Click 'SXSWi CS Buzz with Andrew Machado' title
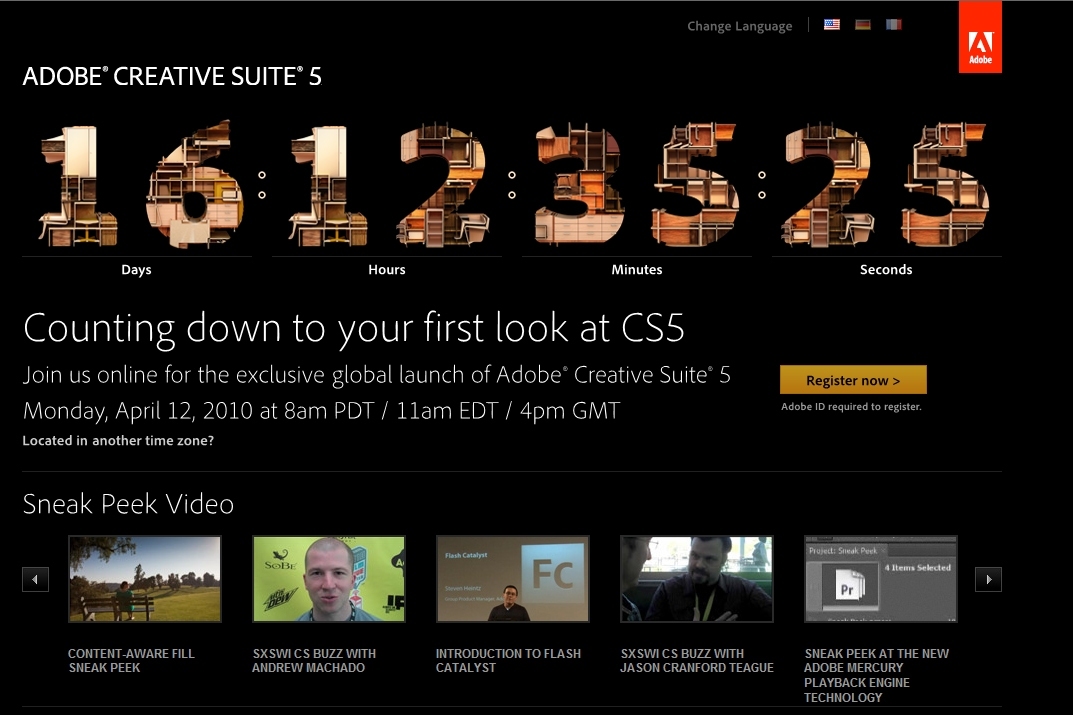The image size is (1073, 715). coord(313,660)
